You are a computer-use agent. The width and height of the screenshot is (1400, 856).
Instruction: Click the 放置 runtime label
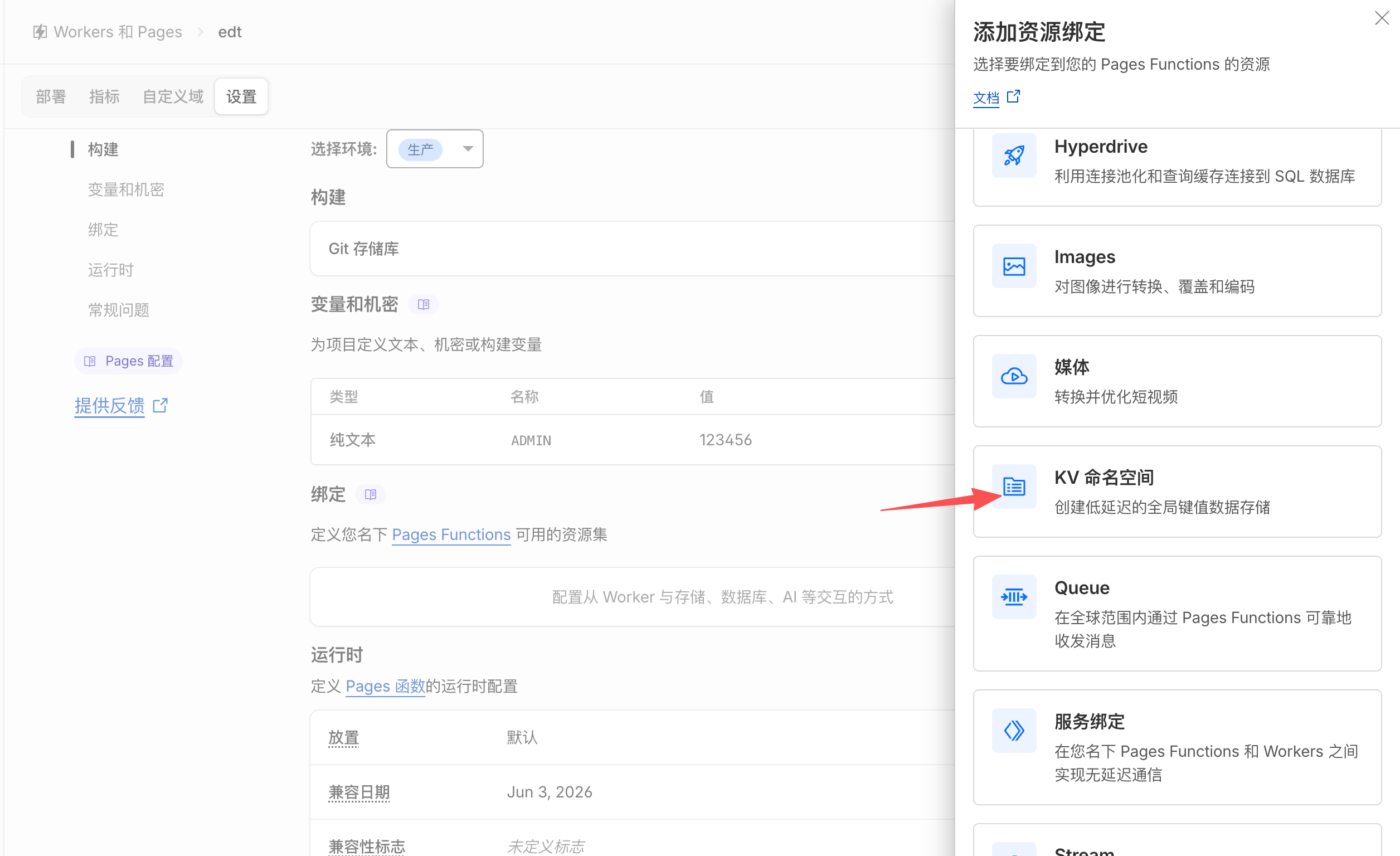(344, 737)
